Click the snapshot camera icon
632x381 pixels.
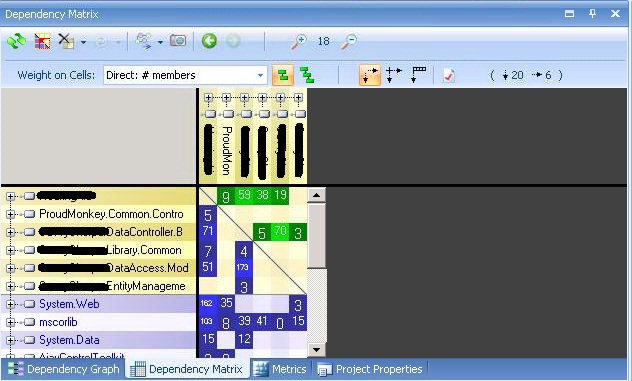(x=178, y=41)
